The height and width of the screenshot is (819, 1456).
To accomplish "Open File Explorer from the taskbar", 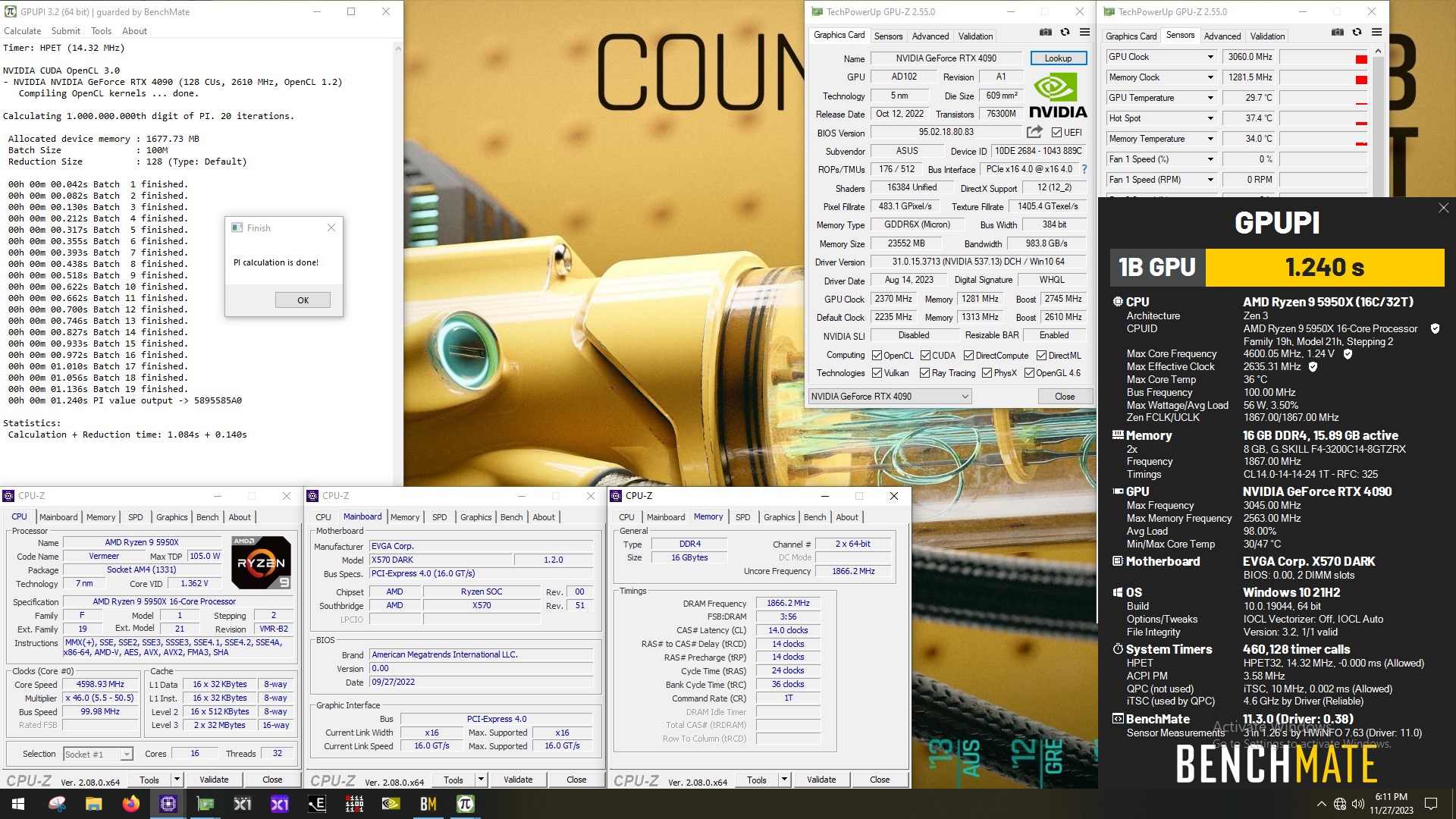I will (x=94, y=804).
